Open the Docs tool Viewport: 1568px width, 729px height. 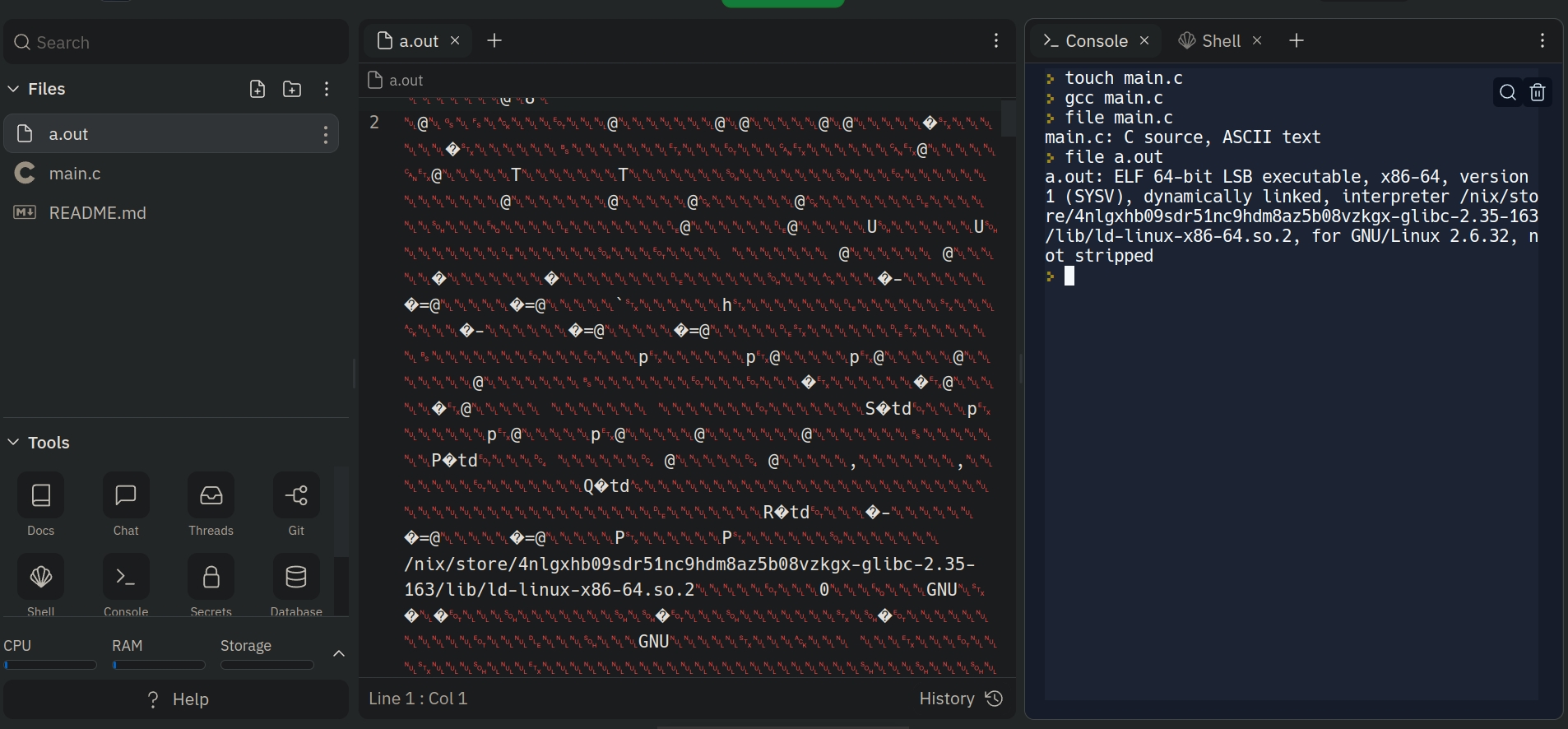(40, 495)
